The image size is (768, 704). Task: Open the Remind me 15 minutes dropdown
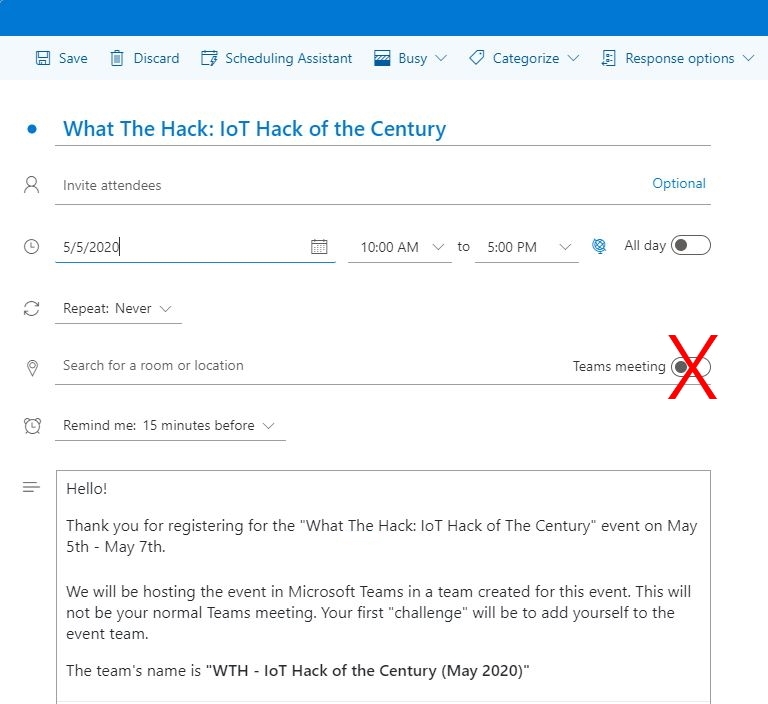pyautogui.click(x=169, y=426)
